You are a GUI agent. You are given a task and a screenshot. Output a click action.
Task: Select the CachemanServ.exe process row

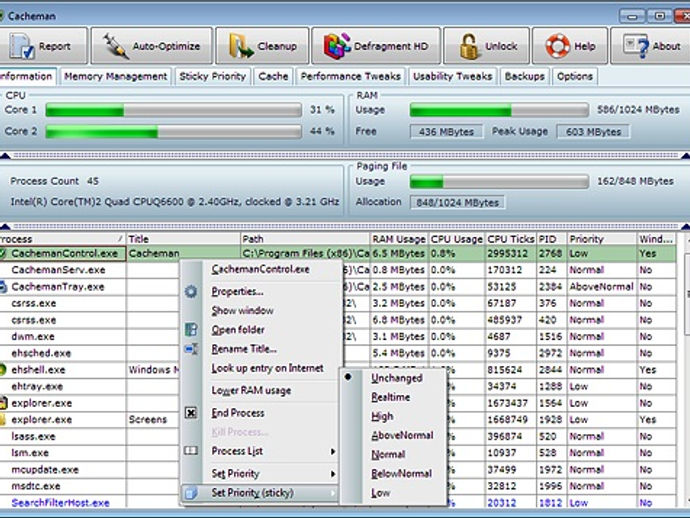click(338, 270)
